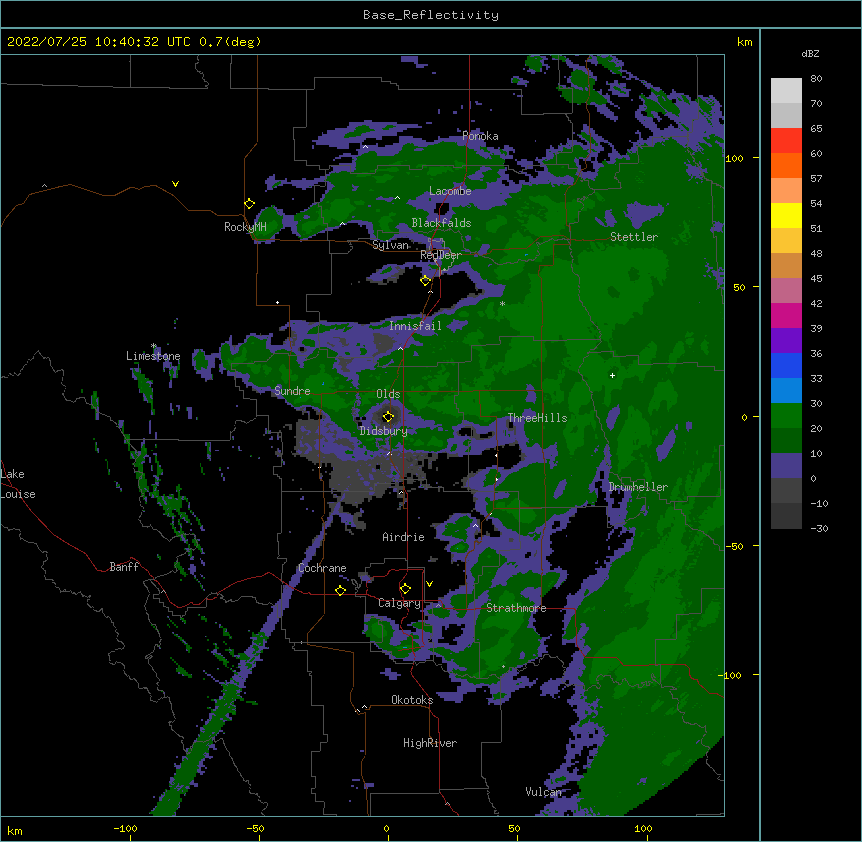Click the Limestone label
The image size is (862, 842).
153,356
